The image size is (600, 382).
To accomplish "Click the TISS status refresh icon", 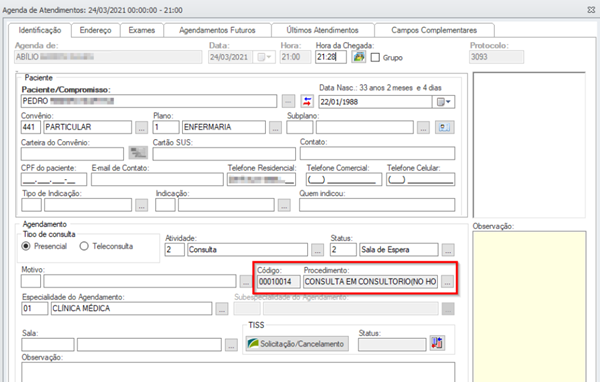I will click(x=437, y=343).
